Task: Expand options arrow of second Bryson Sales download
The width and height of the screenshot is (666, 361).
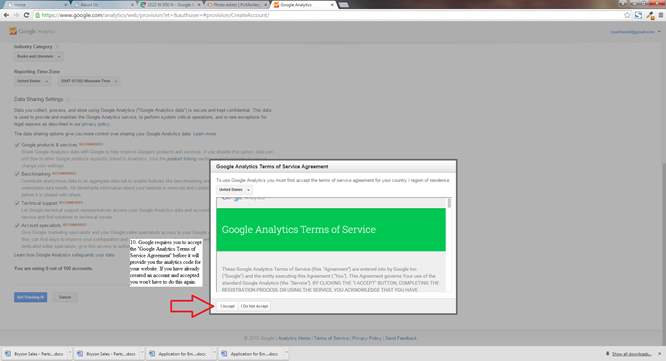Action: (x=142, y=353)
